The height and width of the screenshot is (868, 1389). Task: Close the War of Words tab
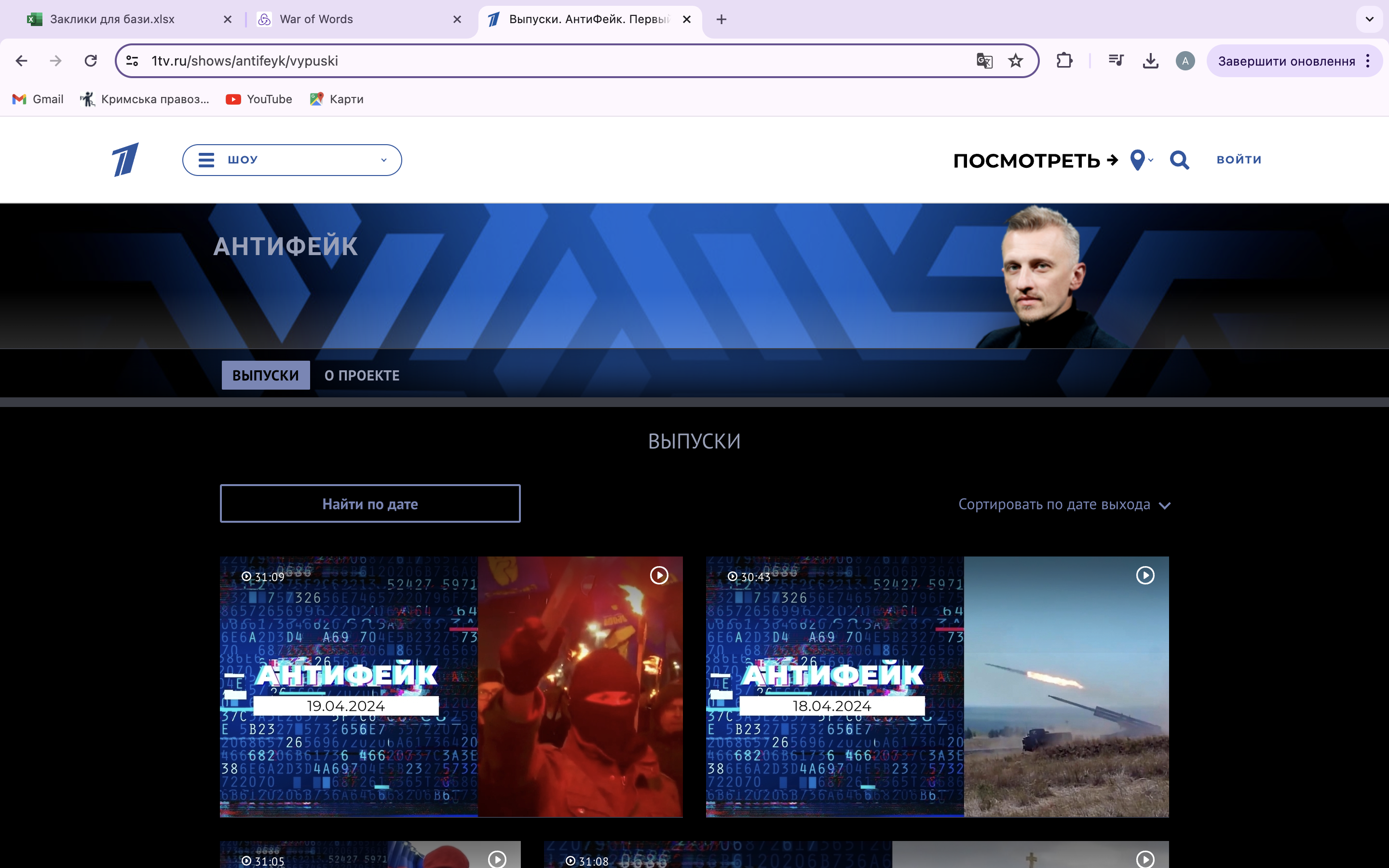pos(457,19)
